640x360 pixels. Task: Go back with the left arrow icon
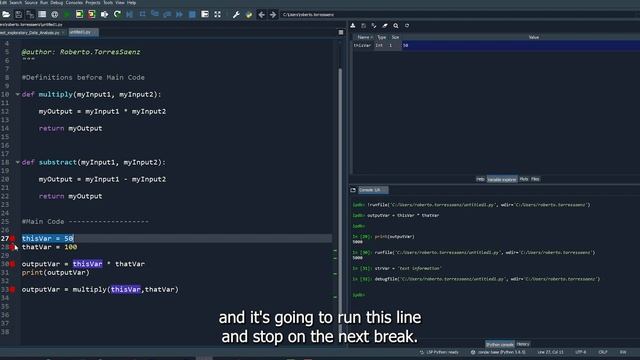(x=261, y=15)
